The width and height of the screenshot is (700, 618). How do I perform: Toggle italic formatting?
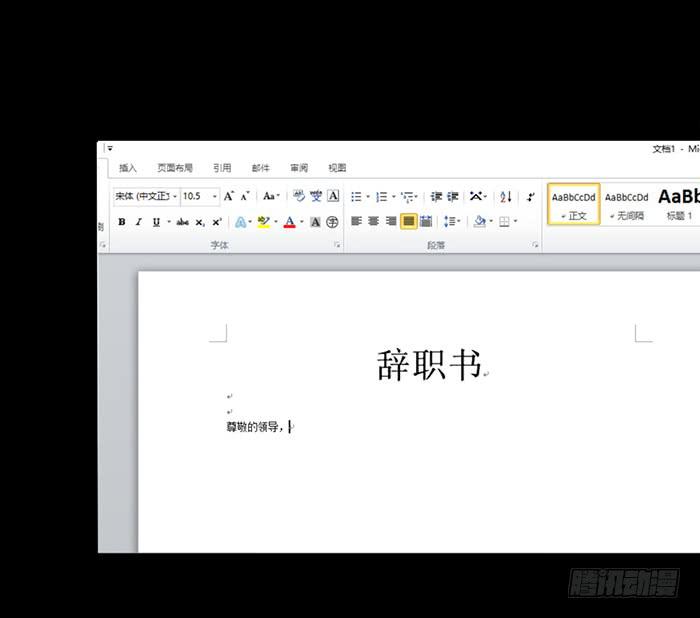pyautogui.click(x=139, y=222)
